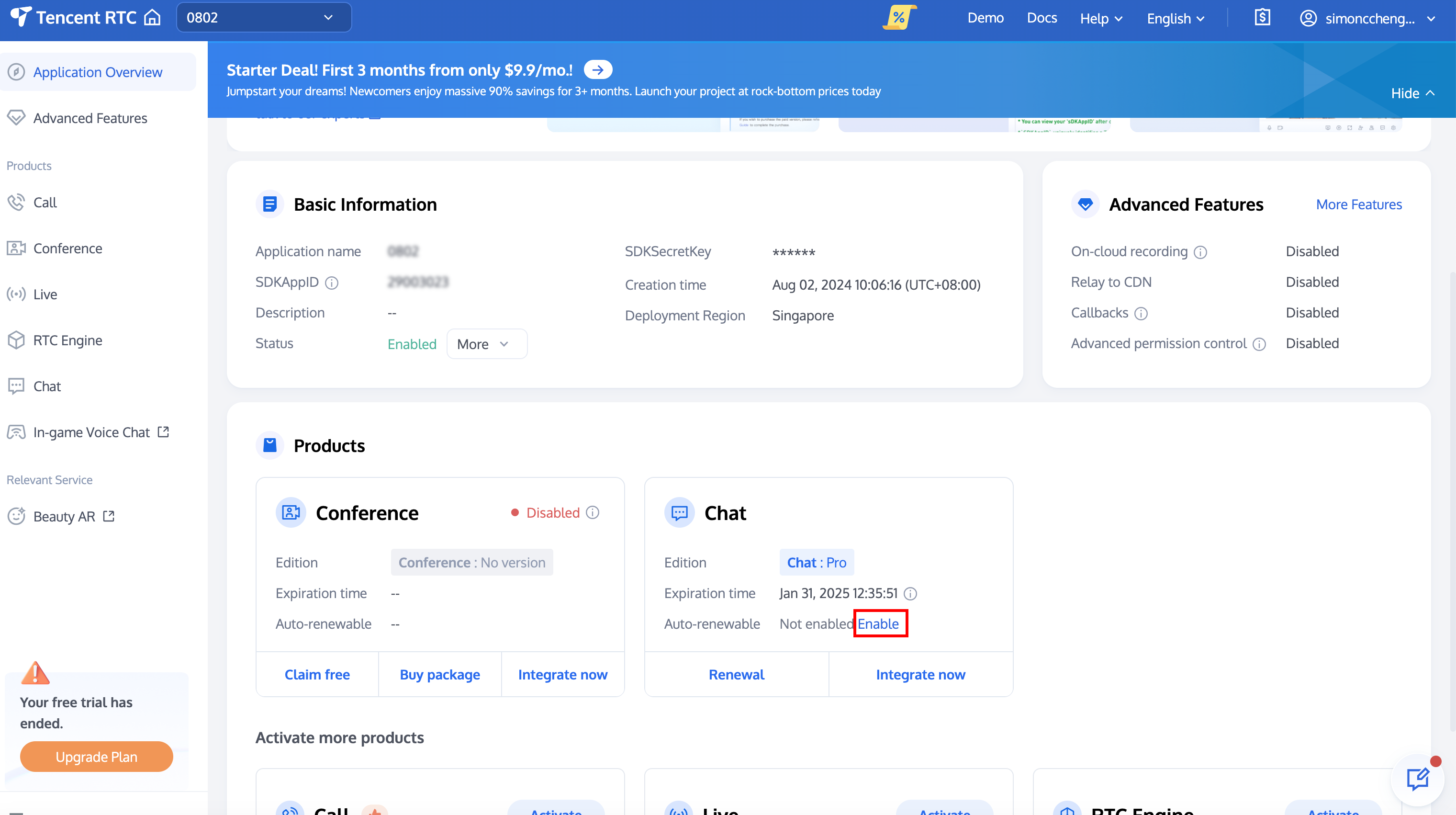The image size is (1456, 815).
Task: Click the Starter Deal arrow button
Action: (597, 70)
